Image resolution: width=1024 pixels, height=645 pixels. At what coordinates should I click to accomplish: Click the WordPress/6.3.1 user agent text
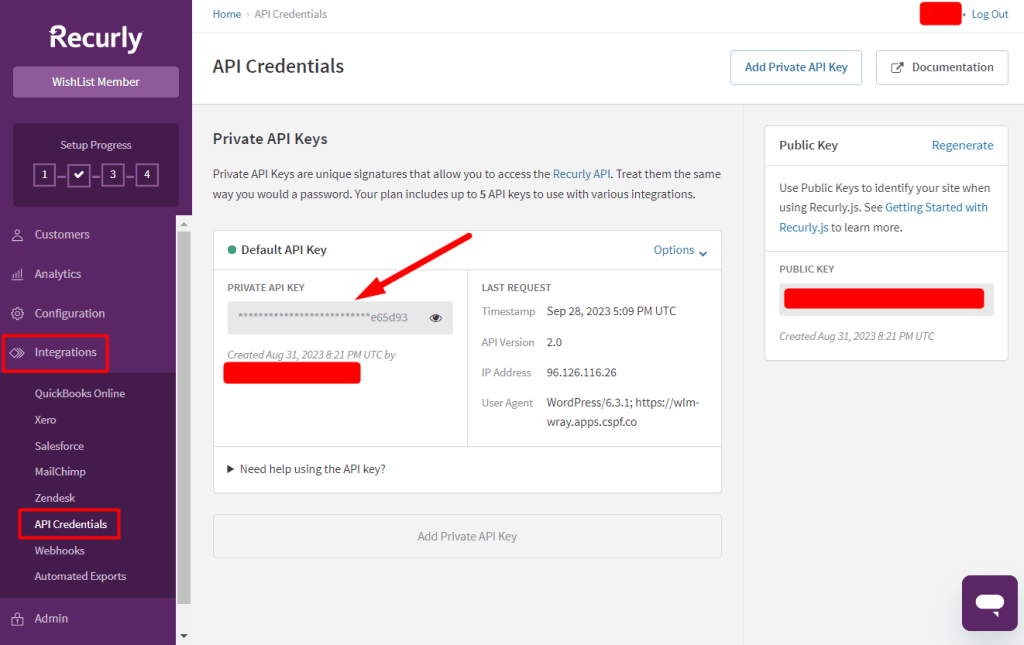pos(622,412)
